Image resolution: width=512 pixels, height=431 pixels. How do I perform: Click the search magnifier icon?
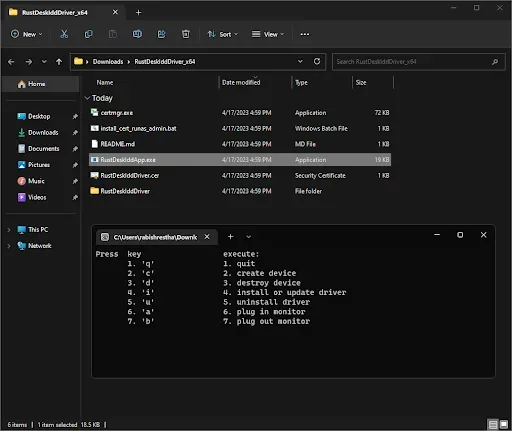pos(495,62)
